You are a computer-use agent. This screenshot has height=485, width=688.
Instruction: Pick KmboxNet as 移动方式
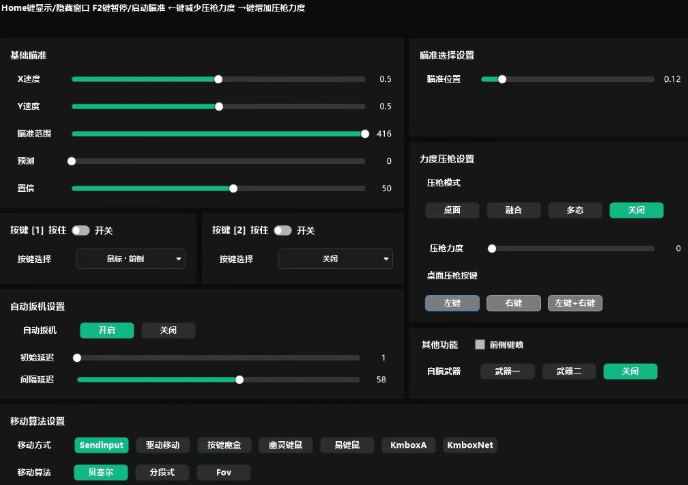coord(470,445)
